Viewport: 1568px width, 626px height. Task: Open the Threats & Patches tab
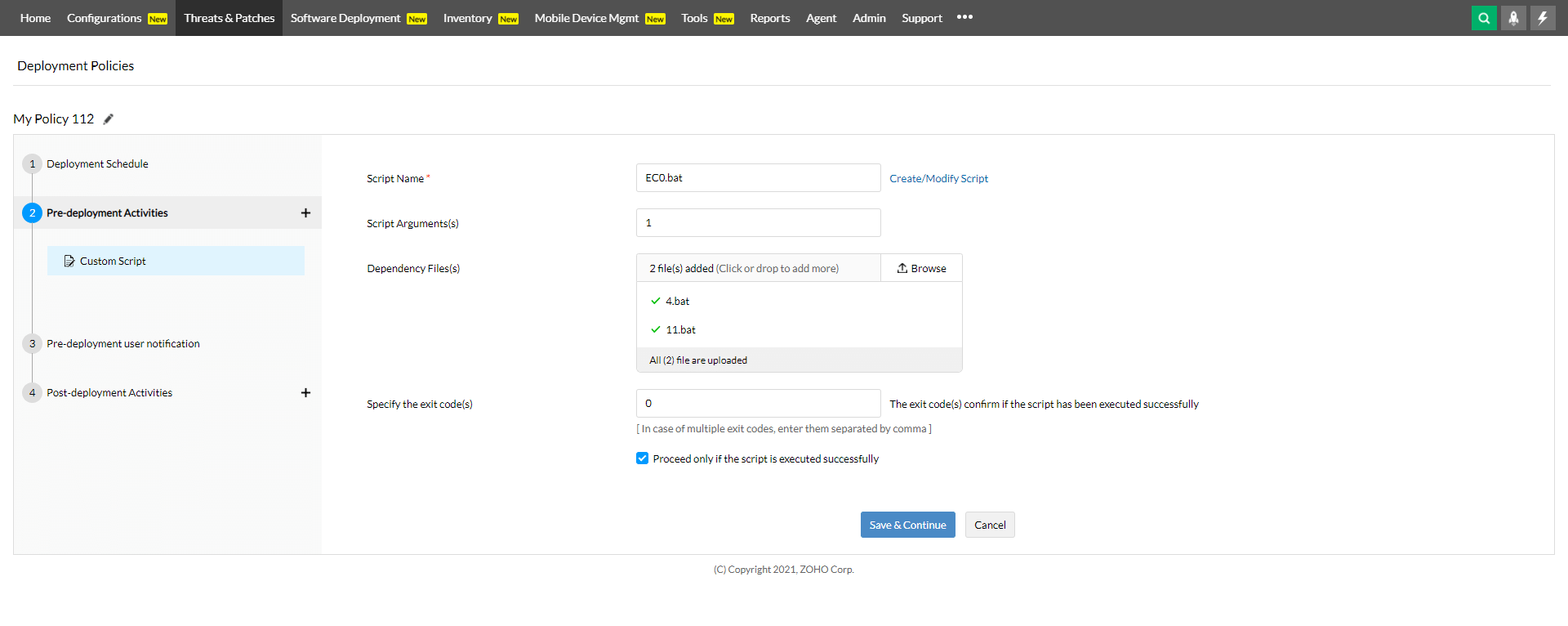coord(229,18)
